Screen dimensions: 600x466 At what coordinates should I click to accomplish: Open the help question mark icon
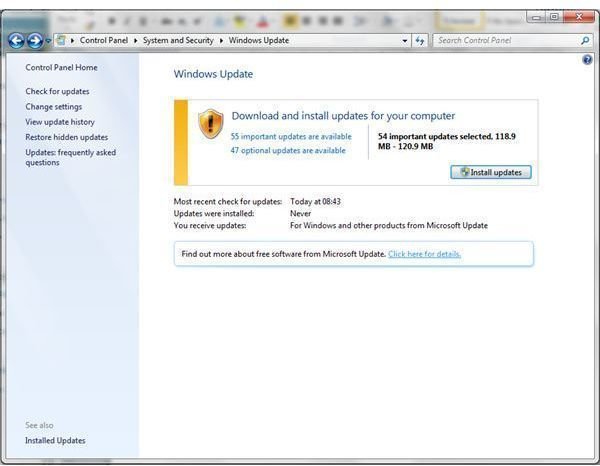click(587, 60)
